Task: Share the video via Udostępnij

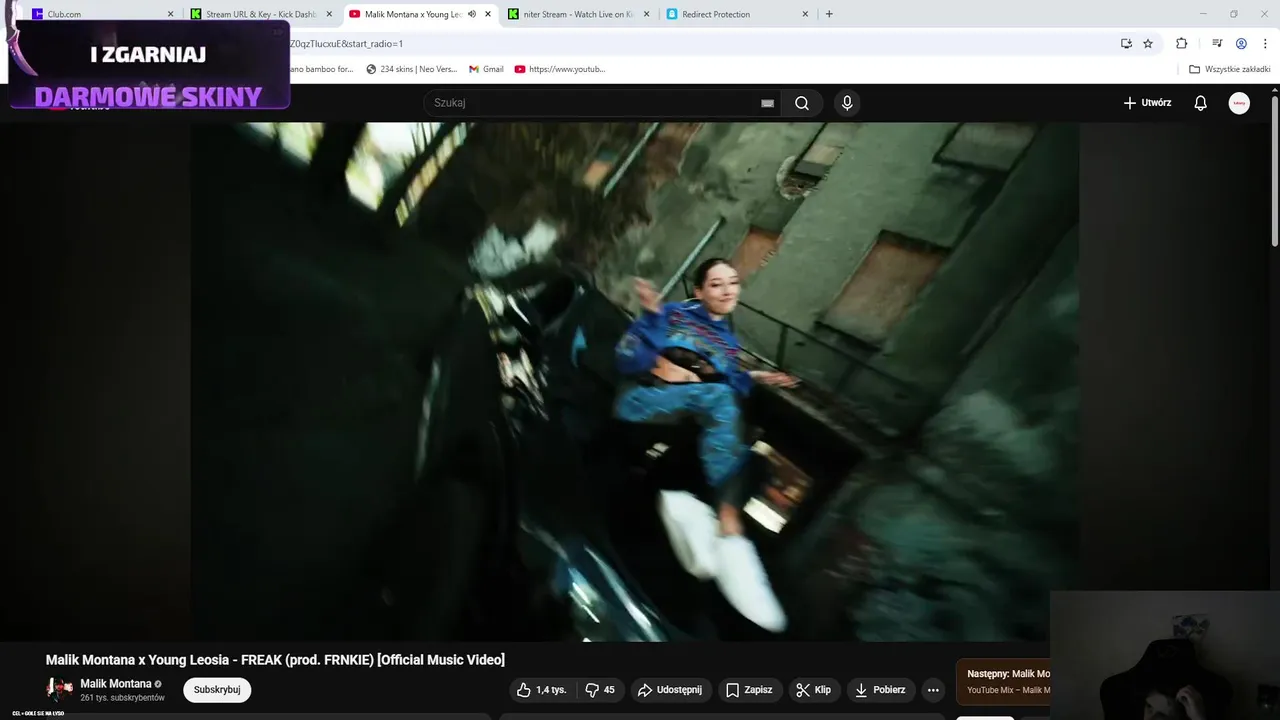Action: 670,690
